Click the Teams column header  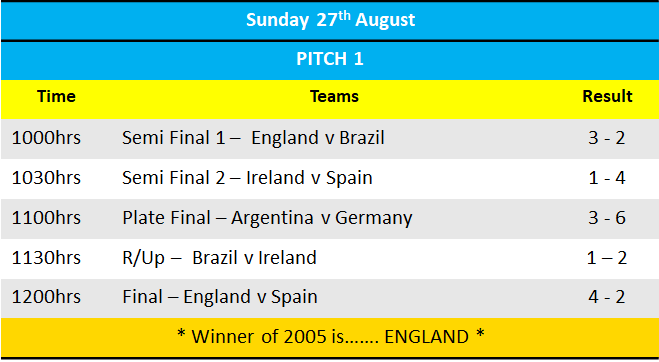[x=334, y=96]
